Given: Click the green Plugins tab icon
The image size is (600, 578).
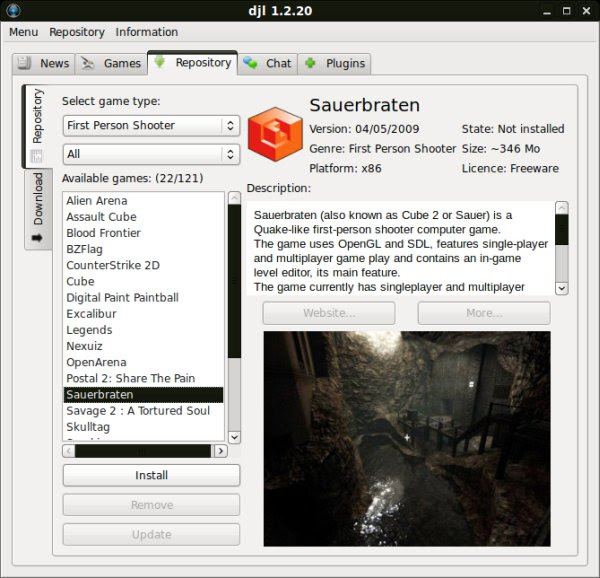Looking at the screenshot, I should point(312,63).
